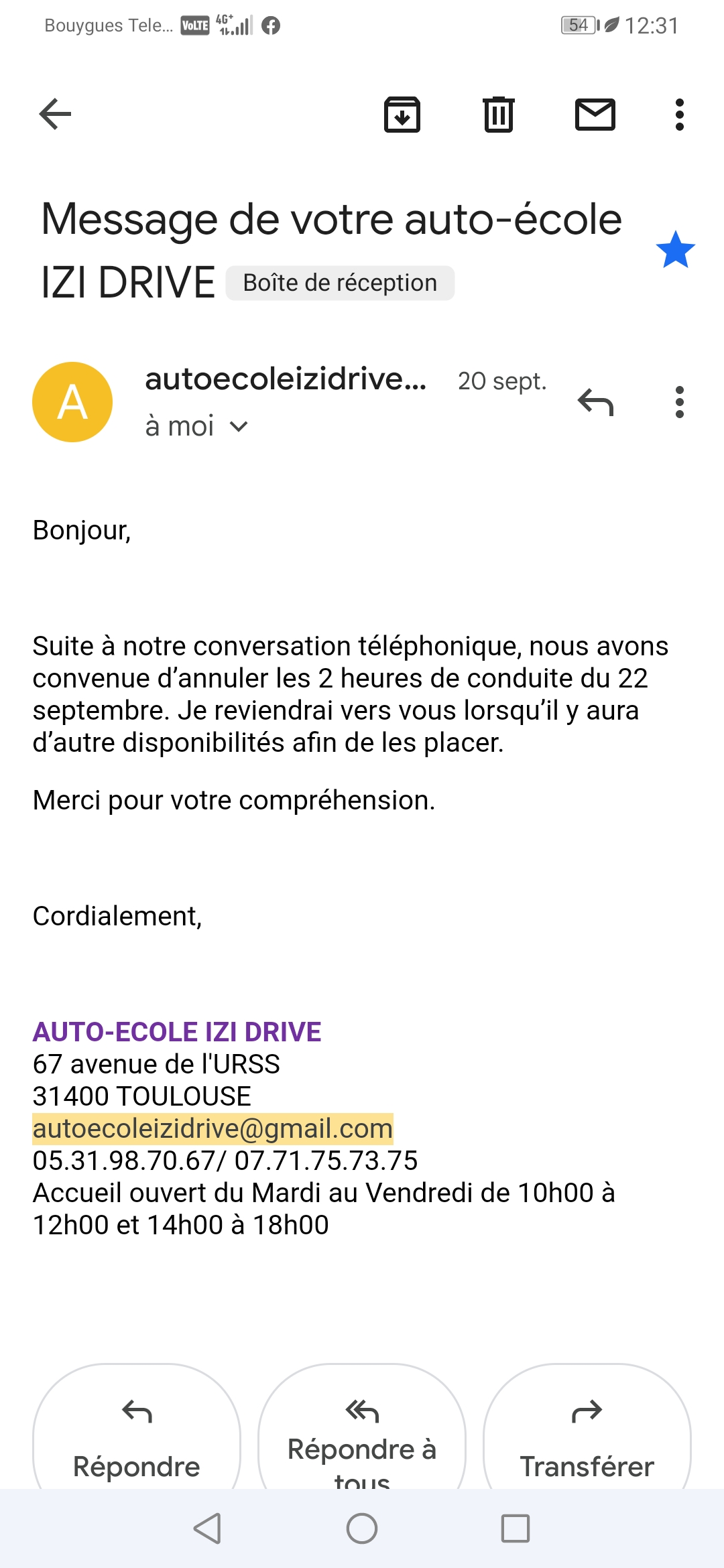Tap the sender name 'autoecoleizidrive...'
This screenshot has height=1568, width=724.
point(286,379)
